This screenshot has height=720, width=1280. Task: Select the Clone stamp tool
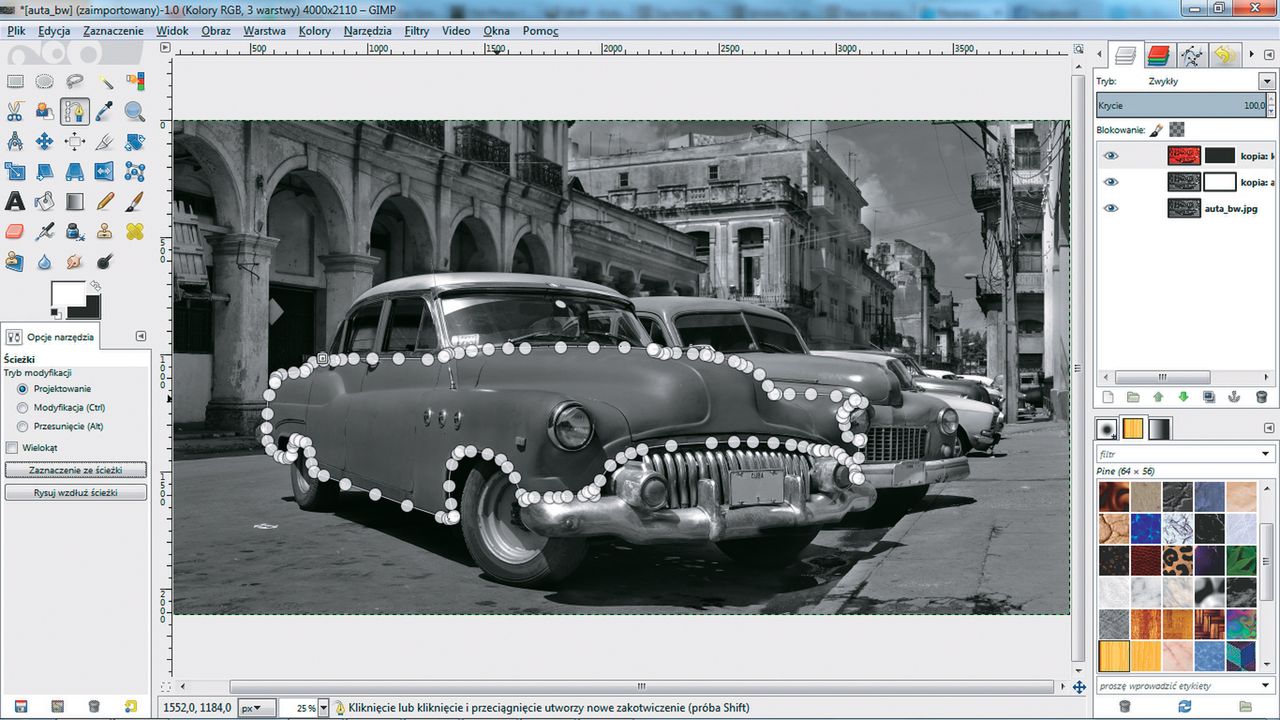[x=104, y=232]
